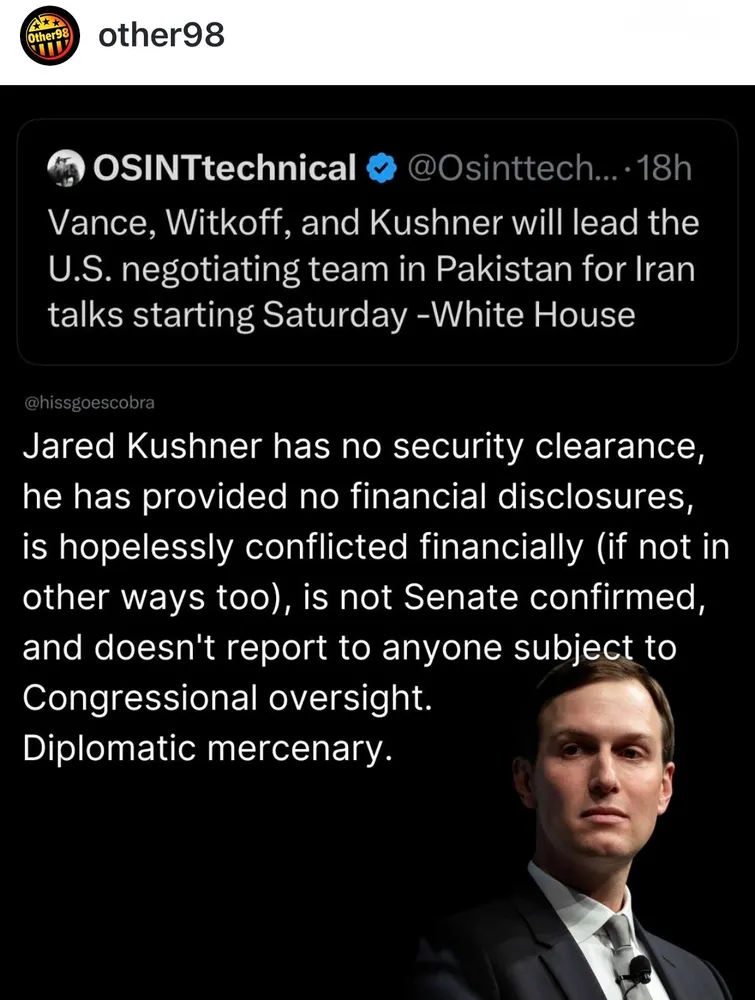Open the OSINTtechnical display name
This screenshot has width=755, height=1000.
point(224,169)
